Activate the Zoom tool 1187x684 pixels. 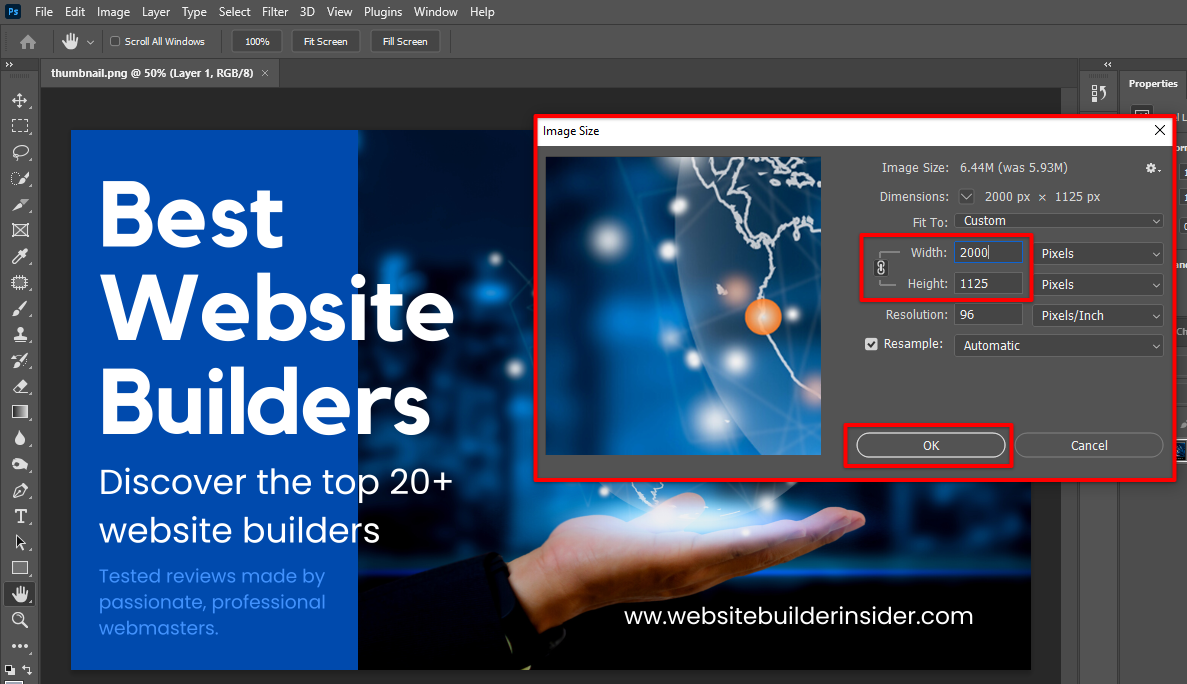tap(20, 619)
